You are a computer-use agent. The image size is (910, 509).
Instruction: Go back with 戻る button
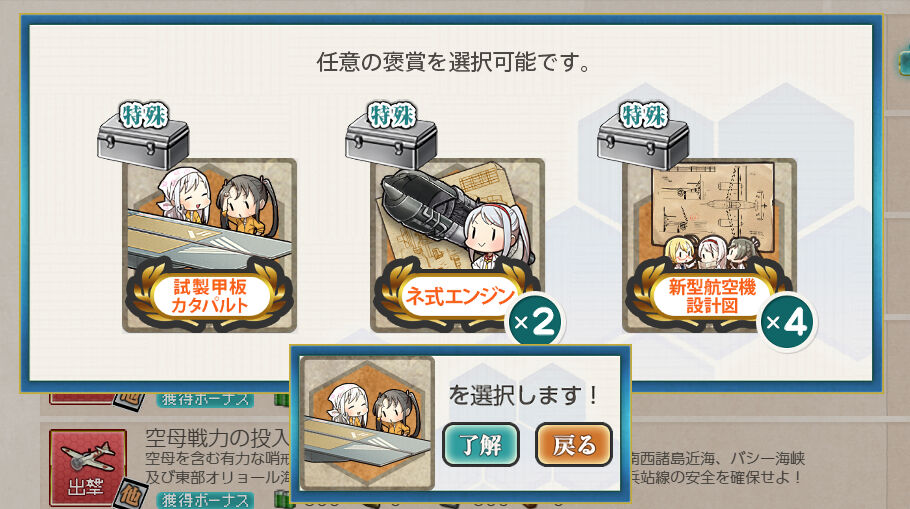(x=573, y=445)
